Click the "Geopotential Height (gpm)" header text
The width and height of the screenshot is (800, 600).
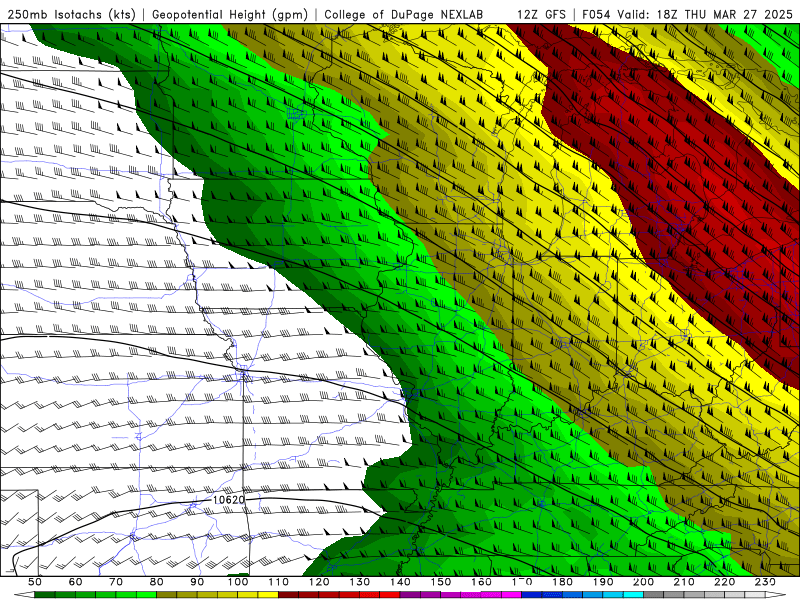(230, 14)
